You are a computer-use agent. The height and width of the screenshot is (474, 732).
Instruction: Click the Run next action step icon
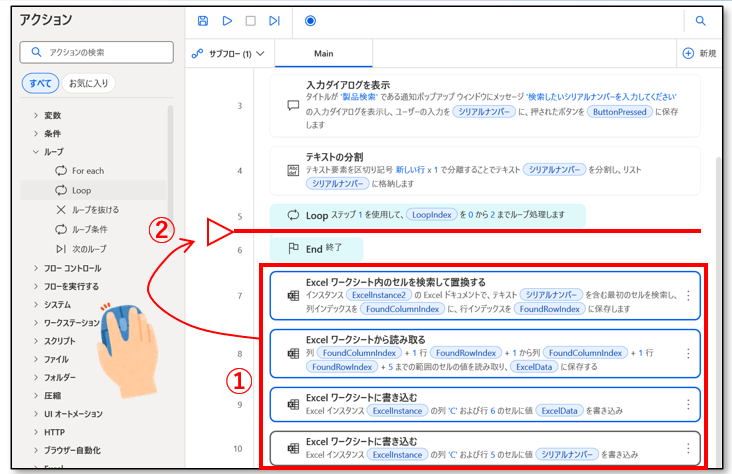275,20
